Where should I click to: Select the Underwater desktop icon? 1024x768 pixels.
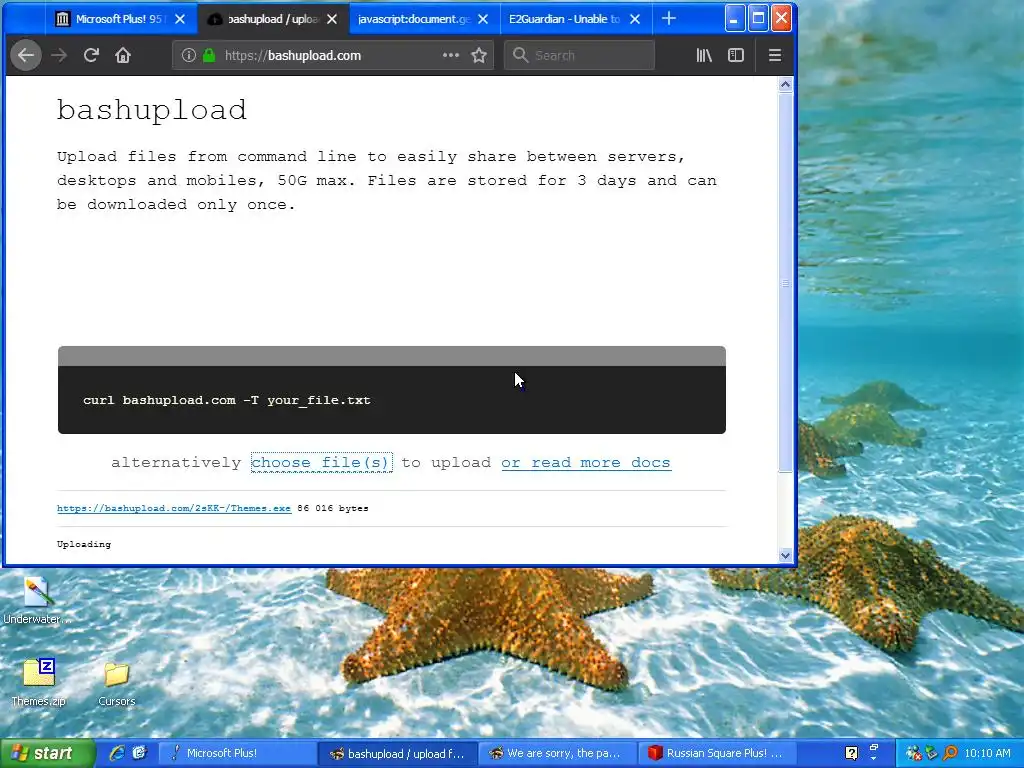click(x=37, y=601)
